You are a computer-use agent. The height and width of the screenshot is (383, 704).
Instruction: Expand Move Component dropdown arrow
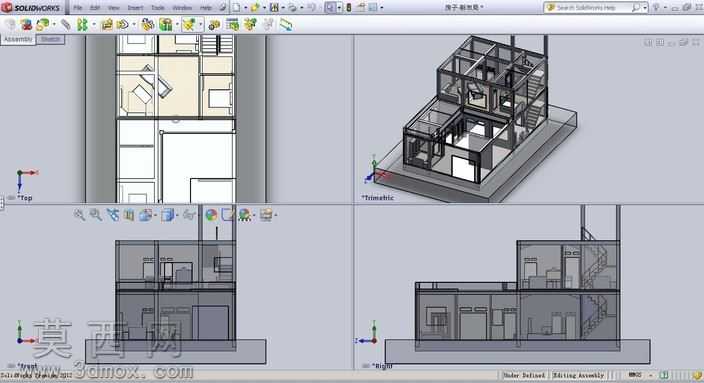(134, 24)
